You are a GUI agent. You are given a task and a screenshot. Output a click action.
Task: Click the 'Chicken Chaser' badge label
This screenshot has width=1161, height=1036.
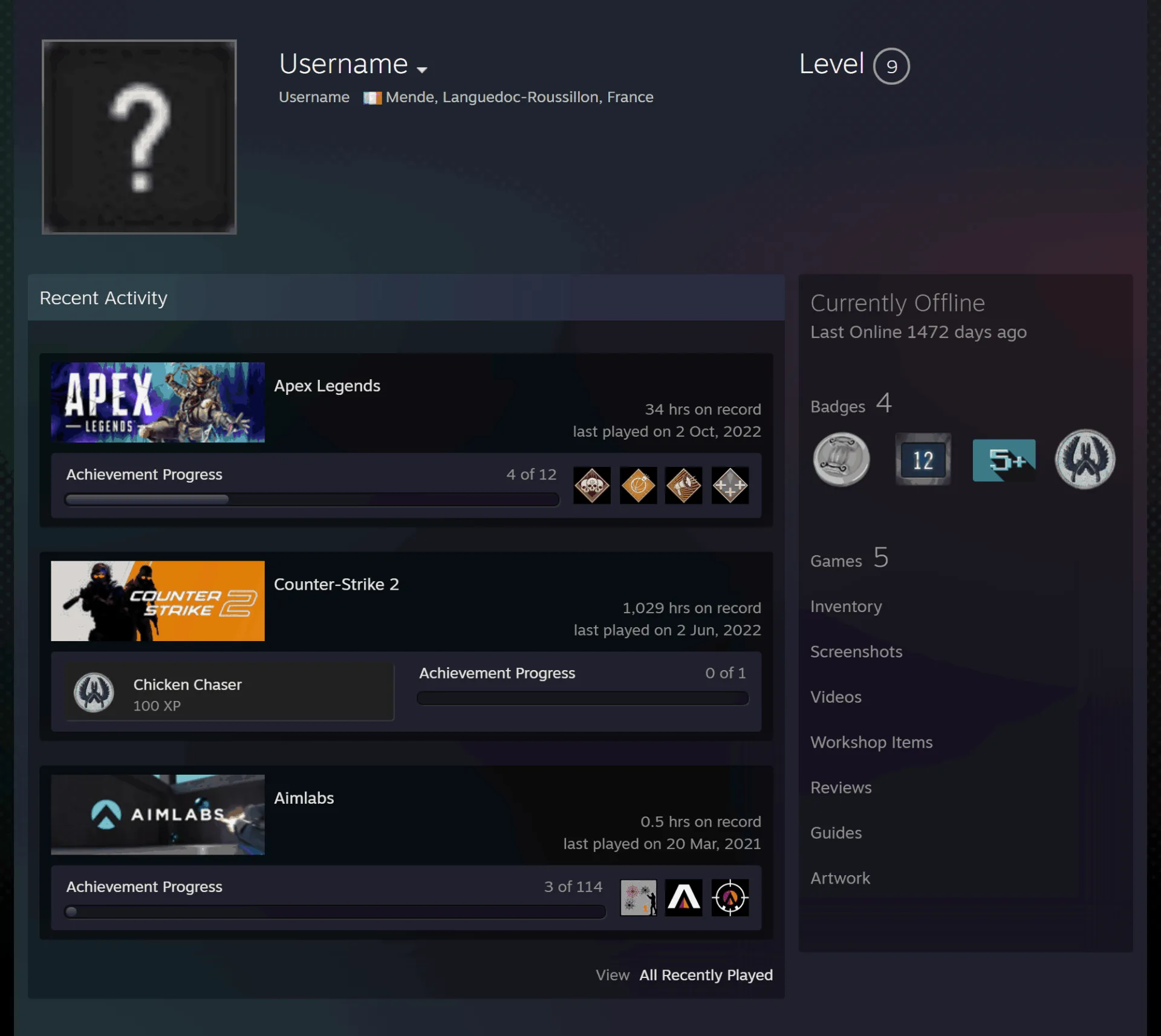point(187,685)
